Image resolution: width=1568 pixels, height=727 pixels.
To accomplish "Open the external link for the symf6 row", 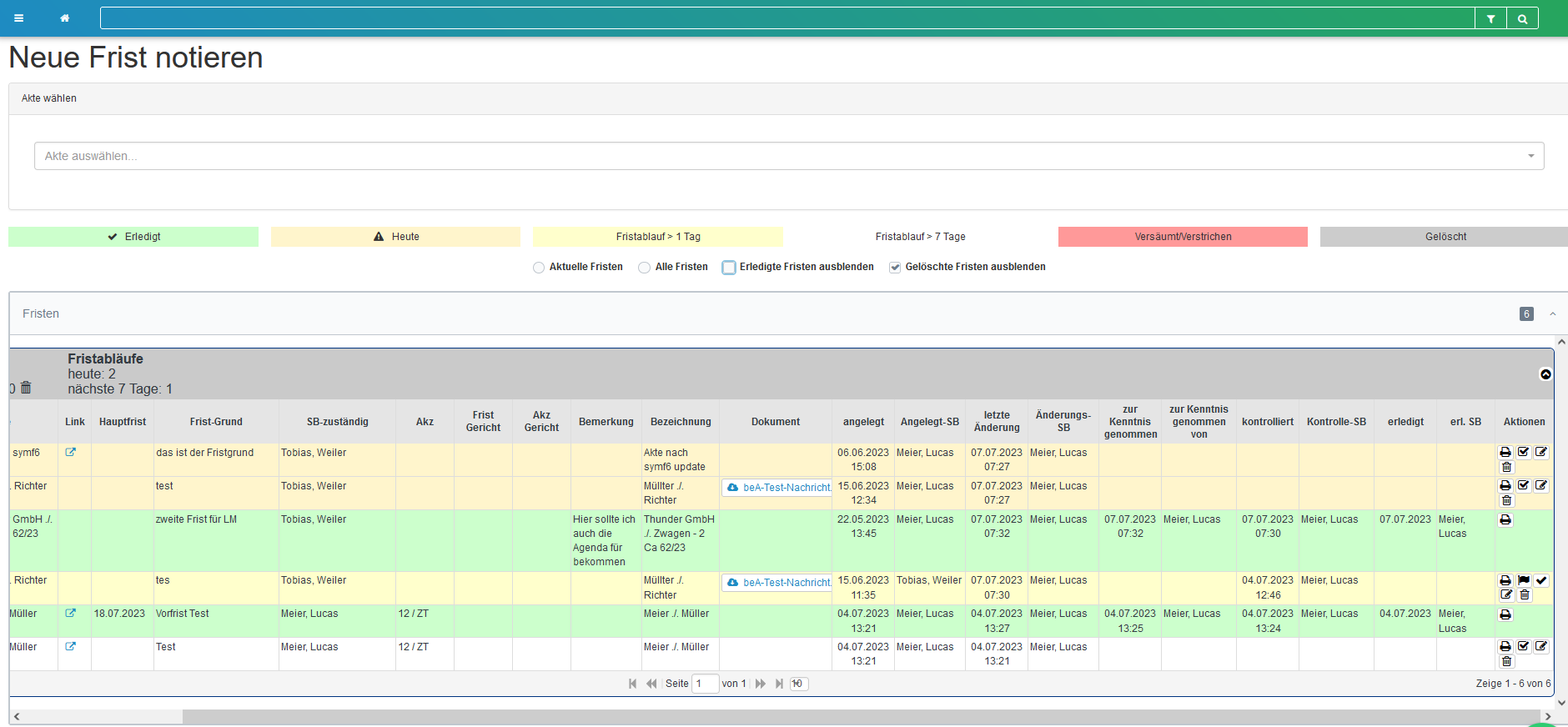I will pos(71,452).
